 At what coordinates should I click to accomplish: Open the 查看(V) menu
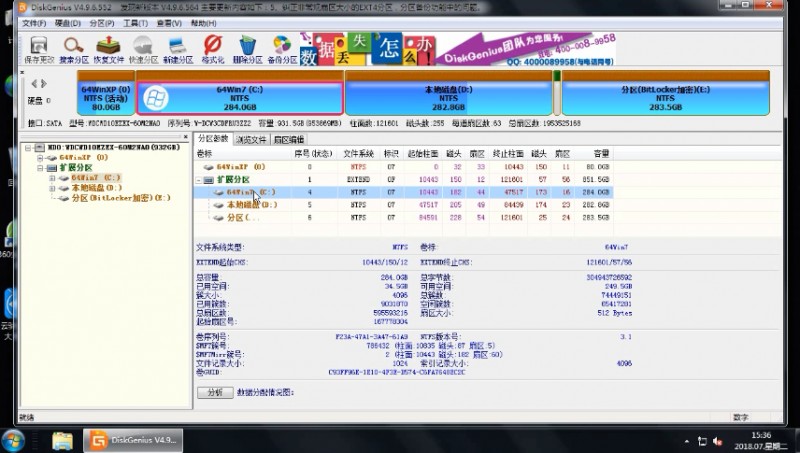coord(169,23)
